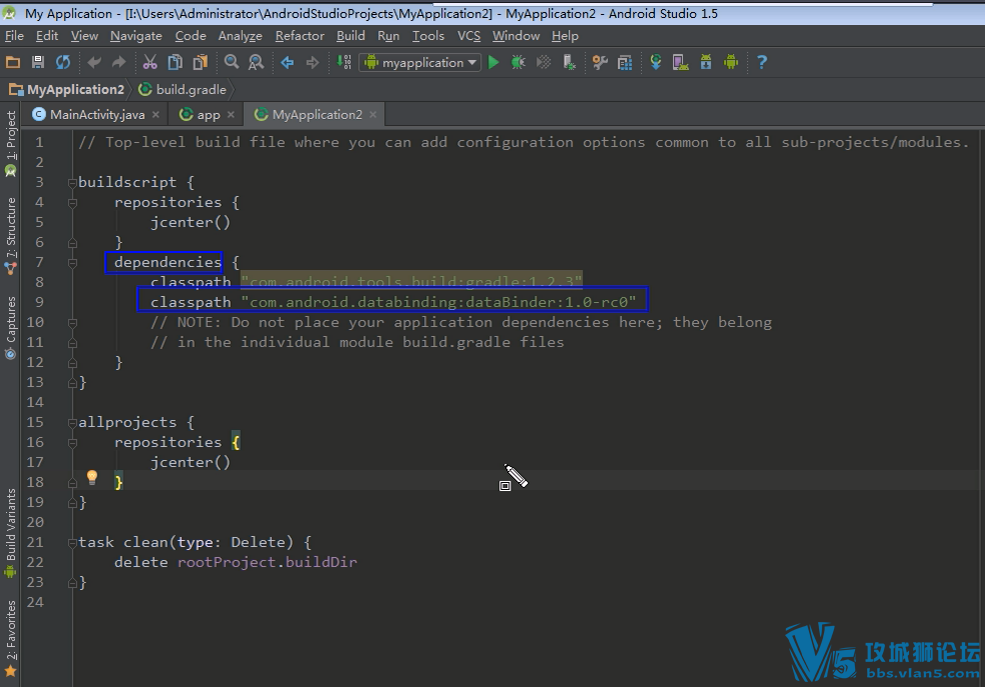
Task: Open the Code menu
Action: click(x=190, y=36)
